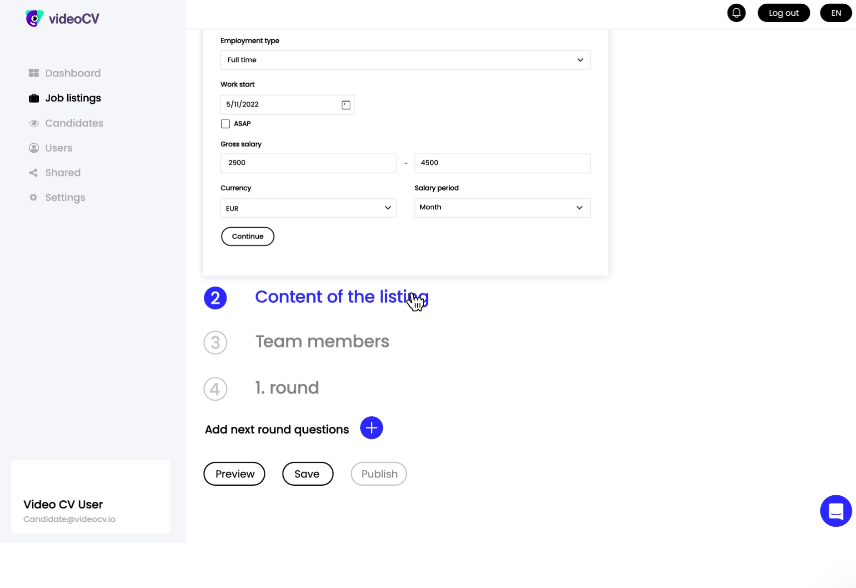Open Settings via the gear icon
The height and width of the screenshot is (588, 856).
(33, 197)
